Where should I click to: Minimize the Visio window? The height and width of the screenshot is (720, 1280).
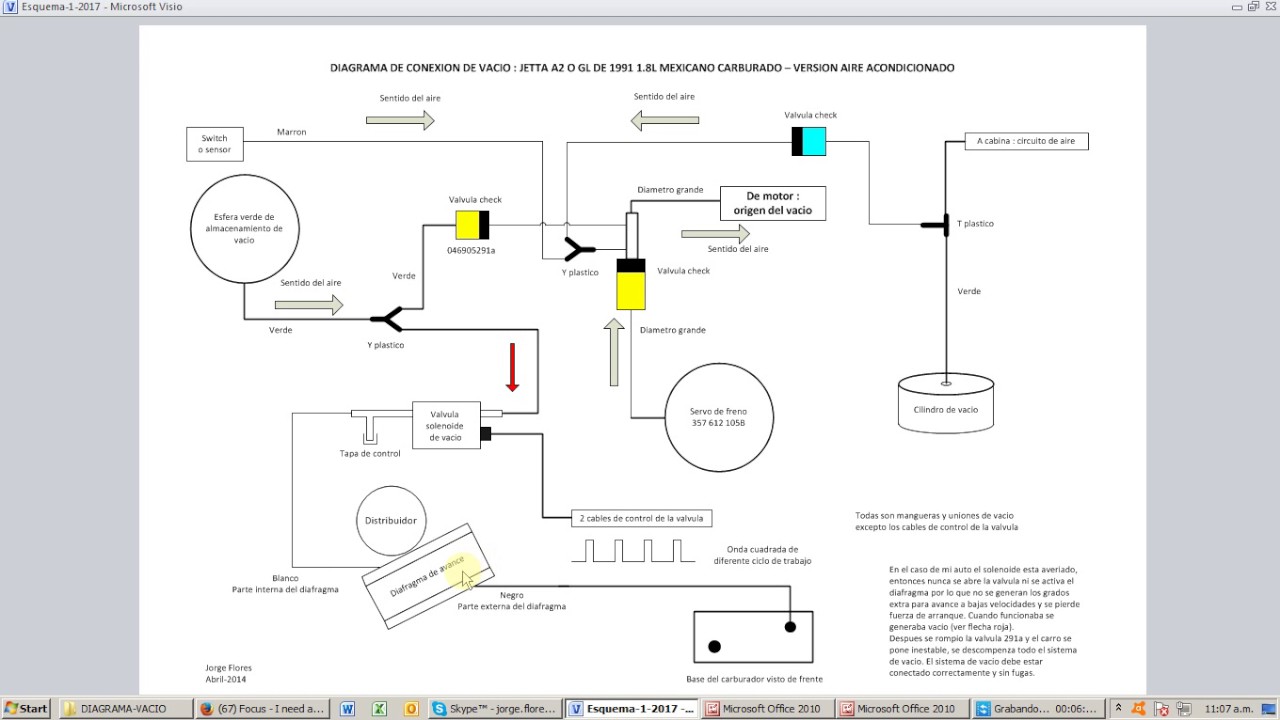click(x=1236, y=7)
